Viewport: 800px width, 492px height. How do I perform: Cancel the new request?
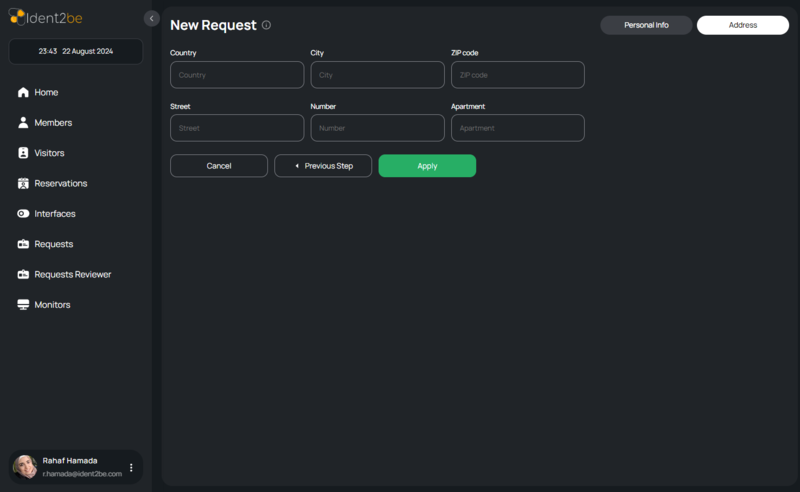point(219,166)
